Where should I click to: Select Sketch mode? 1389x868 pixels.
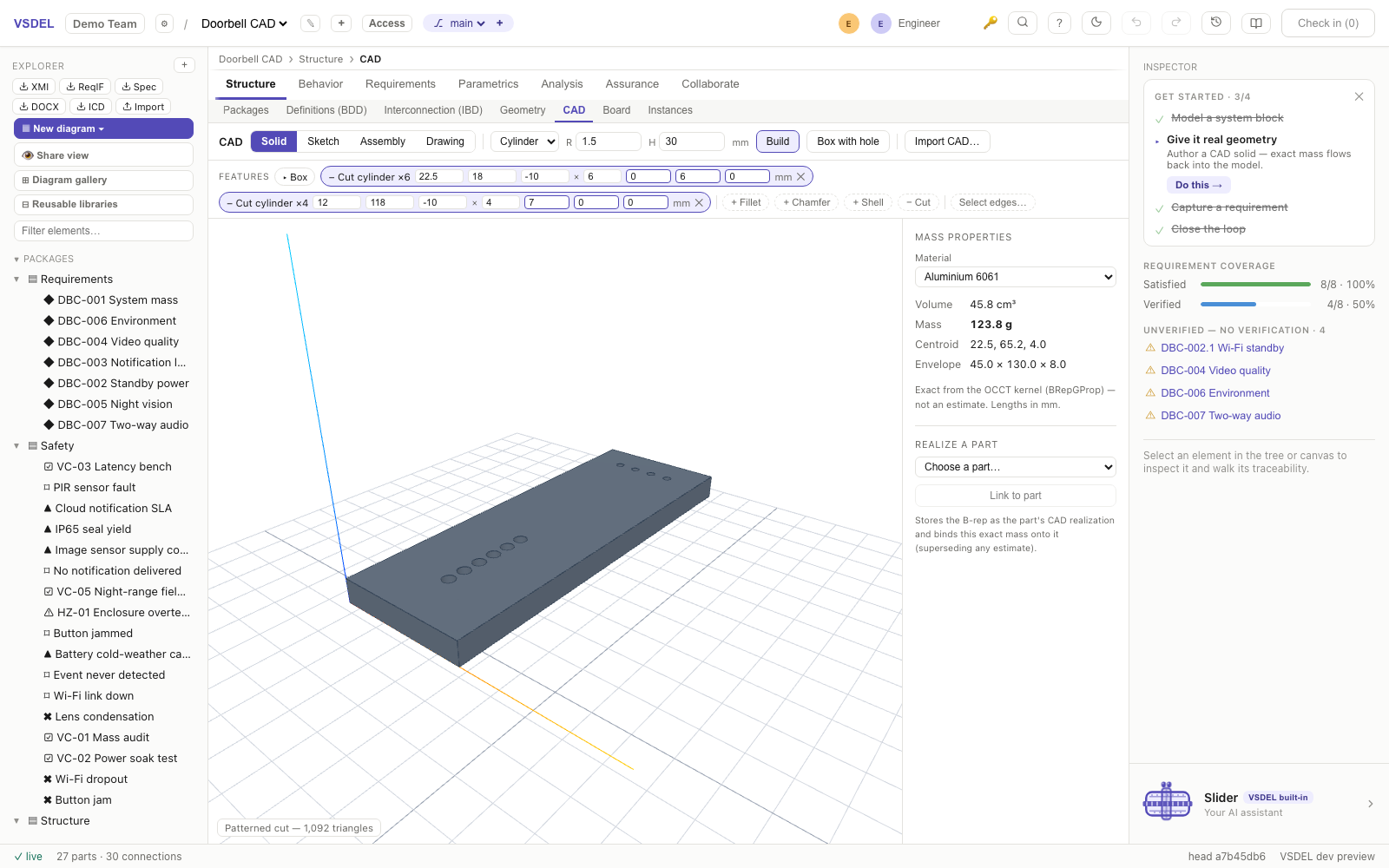pyautogui.click(x=323, y=141)
